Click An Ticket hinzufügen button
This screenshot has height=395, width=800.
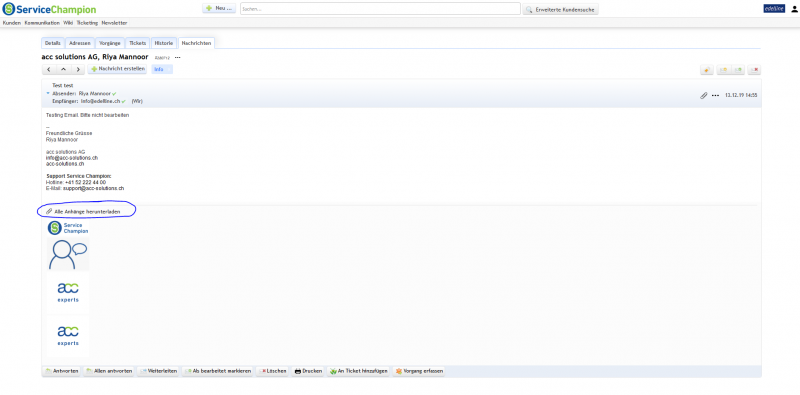[x=359, y=371]
